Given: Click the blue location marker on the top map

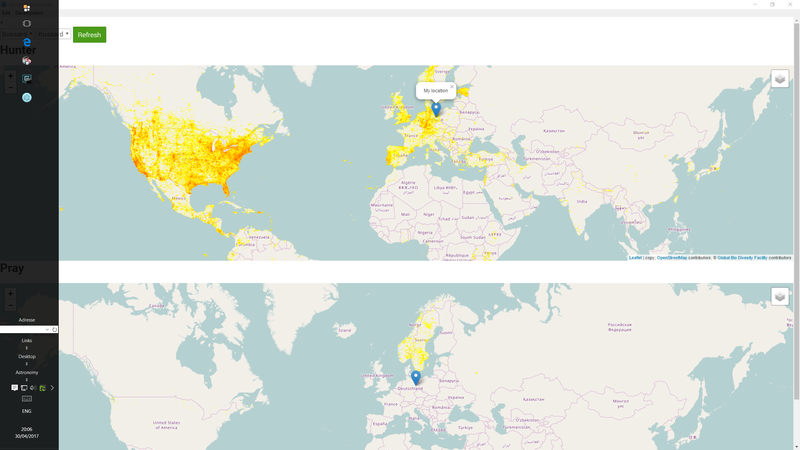Looking at the screenshot, I should coord(436,109).
